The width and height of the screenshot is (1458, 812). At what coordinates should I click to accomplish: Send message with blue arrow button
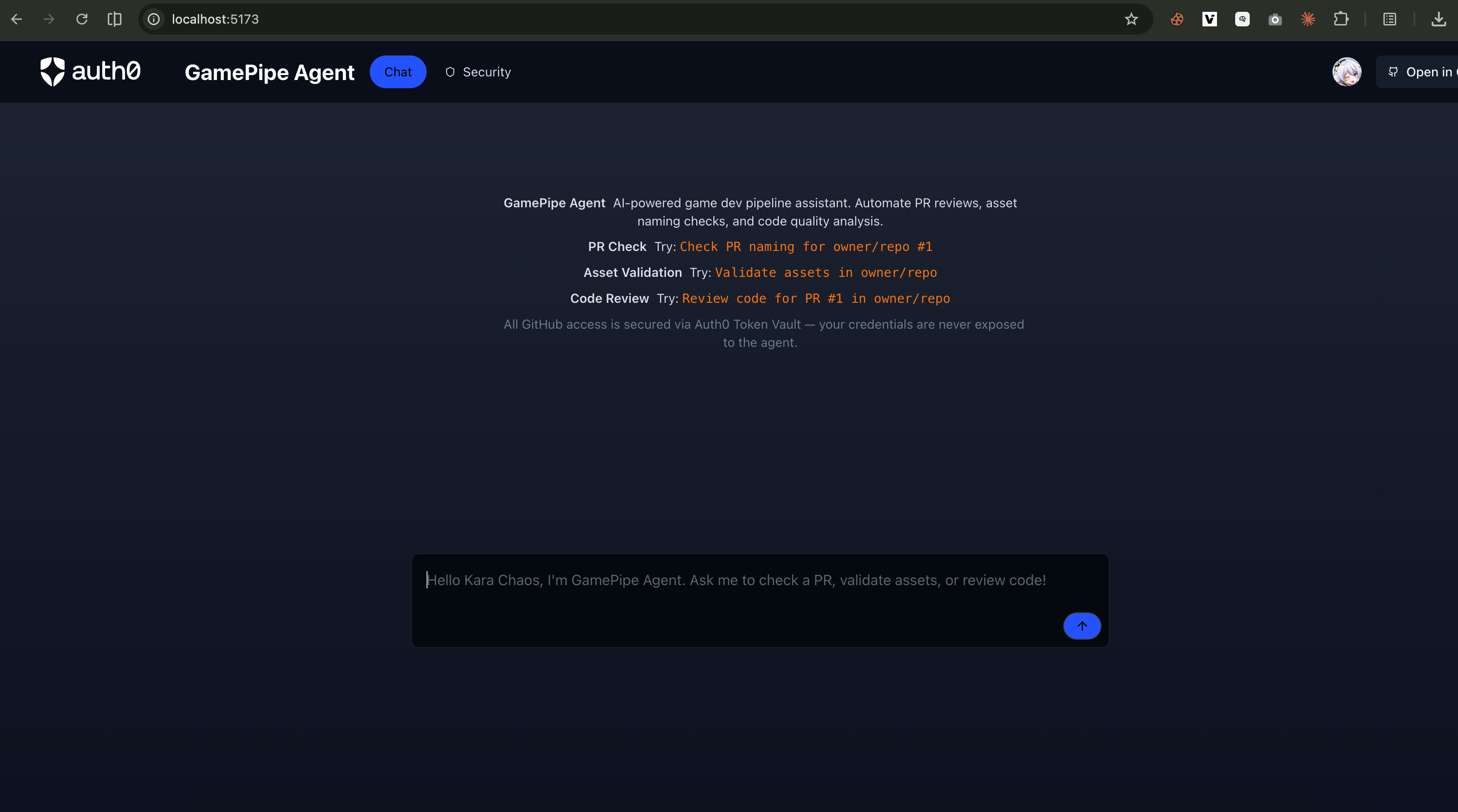point(1081,626)
